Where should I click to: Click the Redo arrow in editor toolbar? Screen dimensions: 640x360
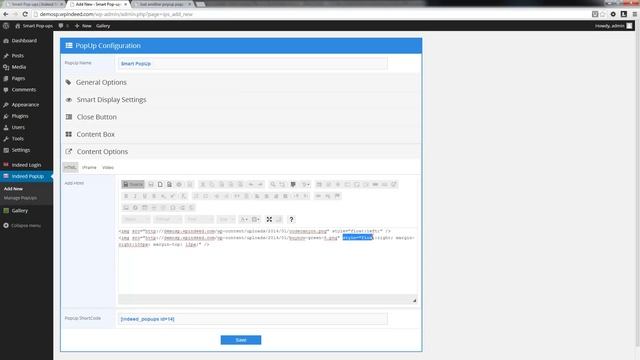[260, 184]
